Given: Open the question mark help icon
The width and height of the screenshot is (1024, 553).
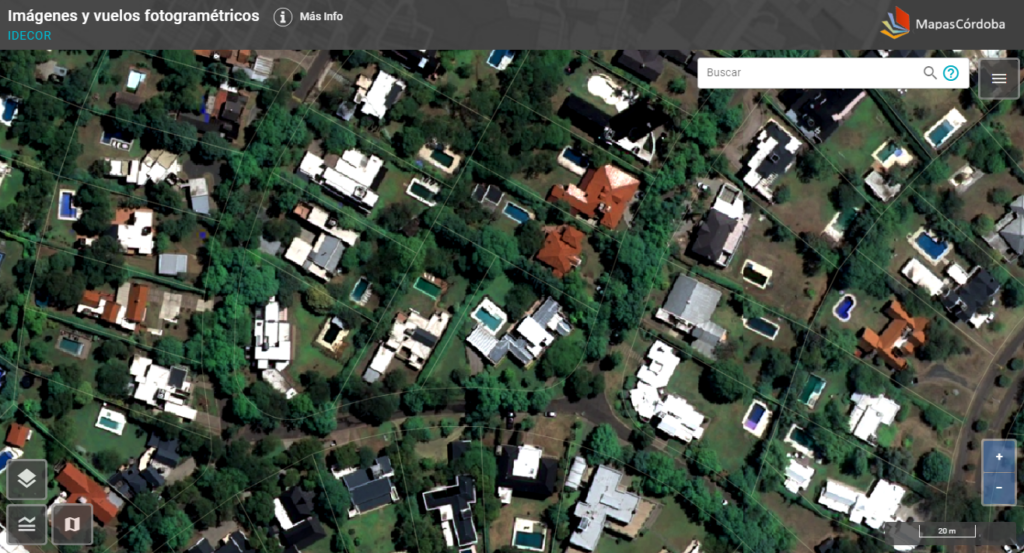Looking at the screenshot, I should pos(951,73).
